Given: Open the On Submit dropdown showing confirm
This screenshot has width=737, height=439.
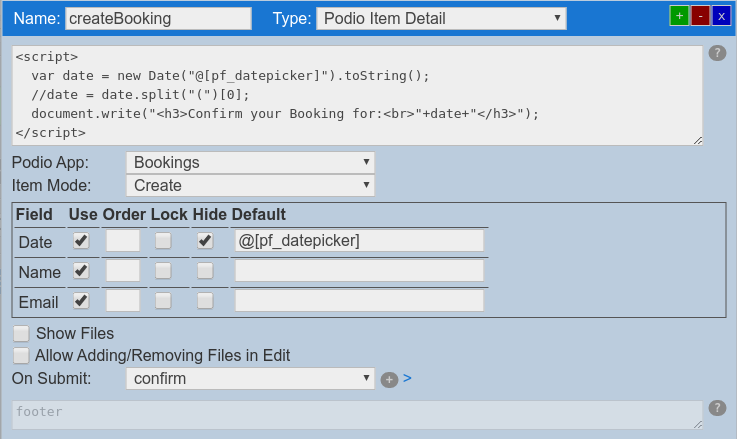Looking at the screenshot, I should click(x=251, y=378).
